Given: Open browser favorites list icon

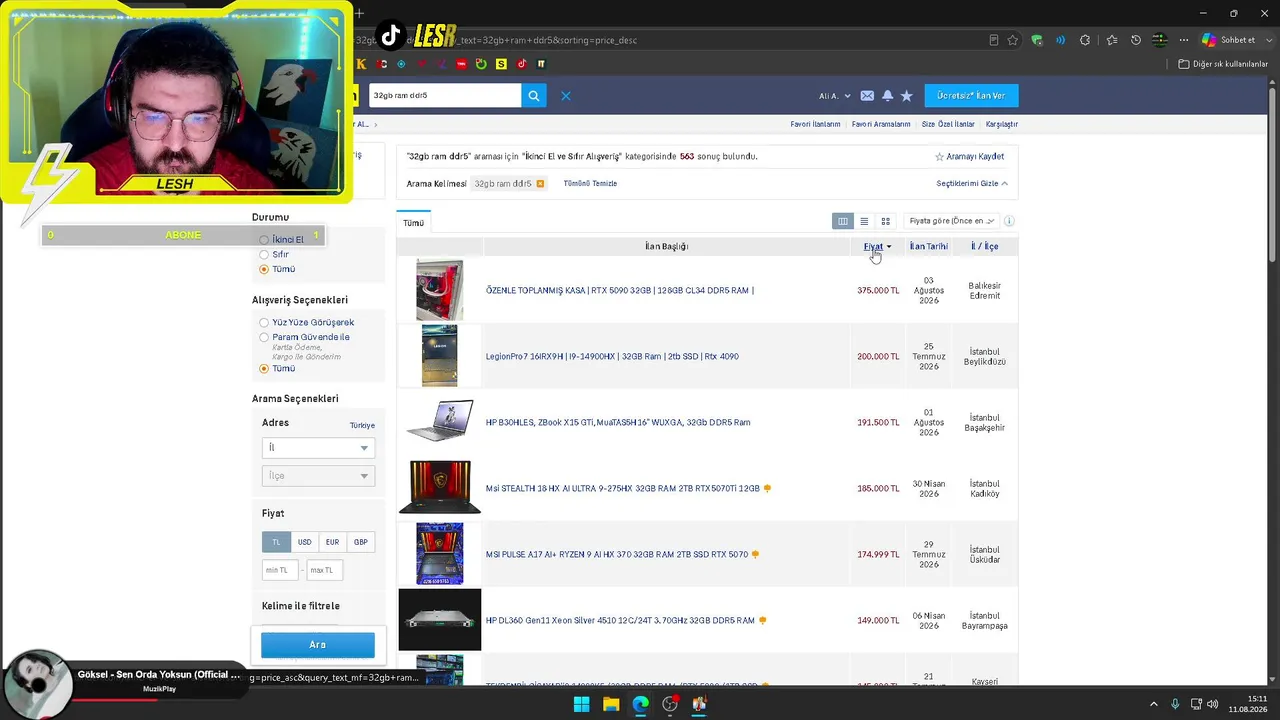Looking at the screenshot, I should tap(1112, 40).
